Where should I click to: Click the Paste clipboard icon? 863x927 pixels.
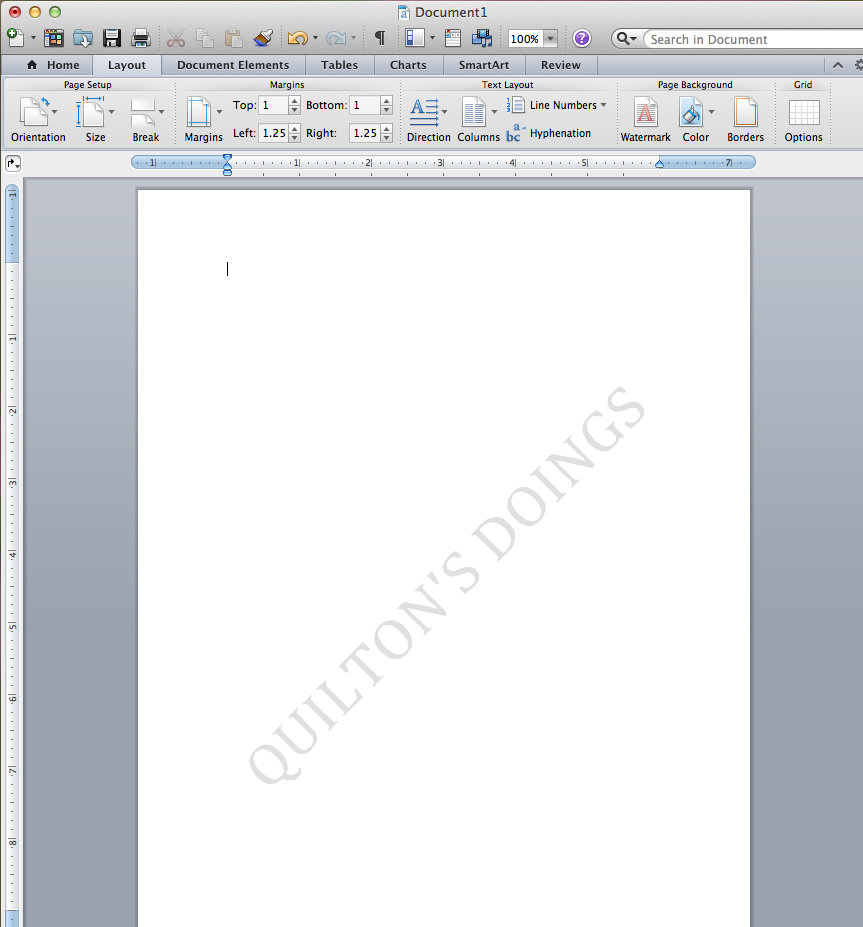pyautogui.click(x=233, y=38)
